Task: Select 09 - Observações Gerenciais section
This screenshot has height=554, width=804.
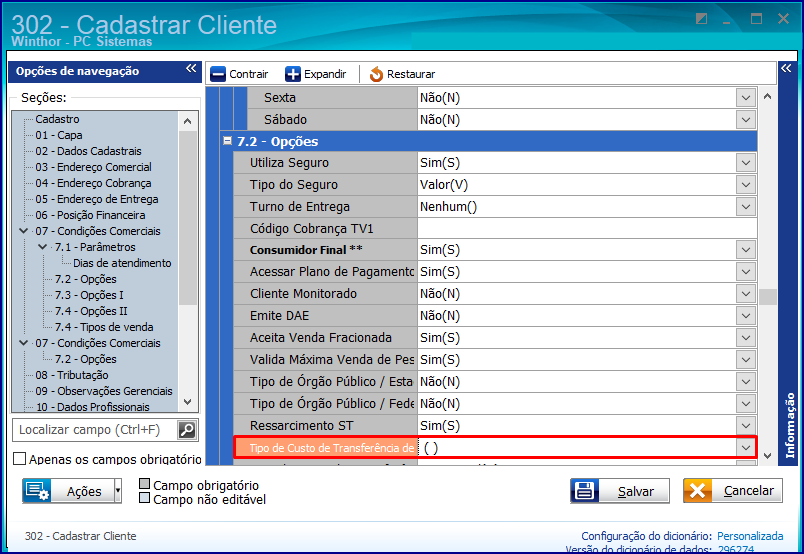Action: (x=104, y=391)
